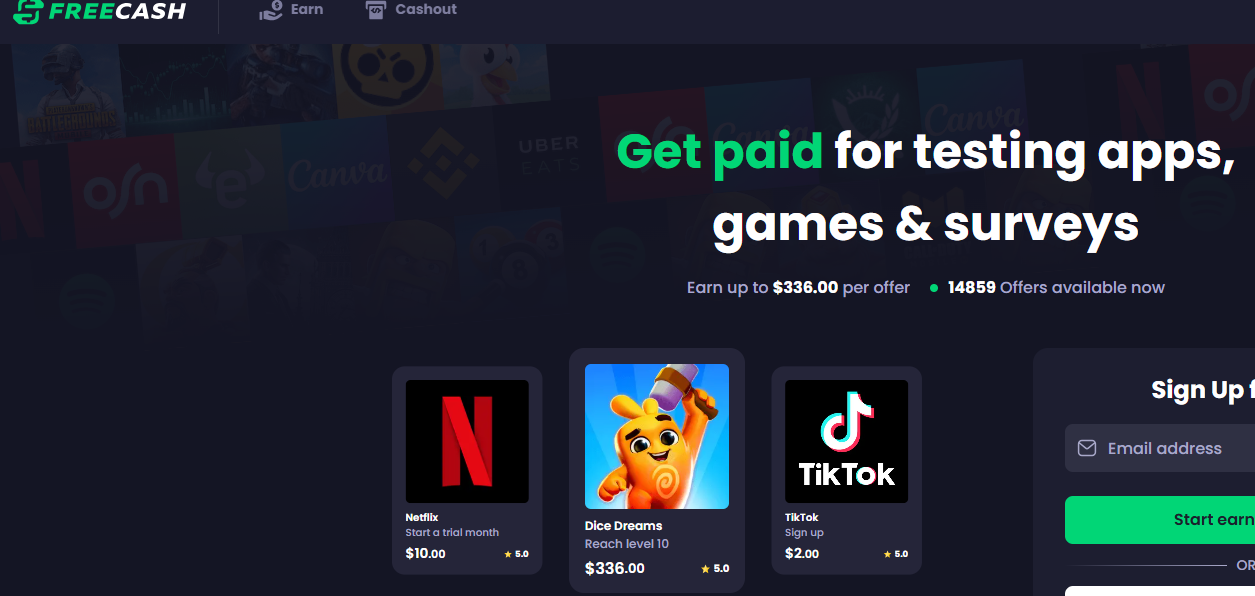Click the green dot beside offers count
This screenshot has width=1255, height=596.
tap(934, 288)
